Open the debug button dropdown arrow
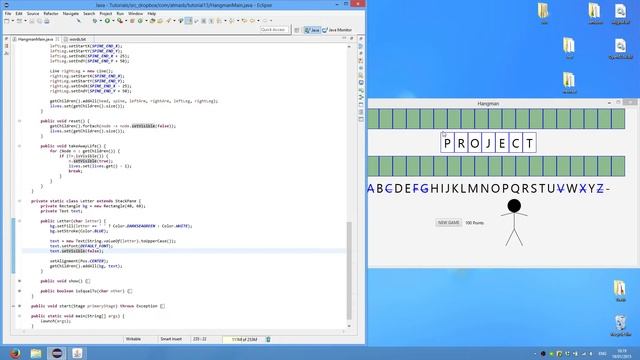The height and width of the screenshot is (360, 640). (x=100, y=21)
